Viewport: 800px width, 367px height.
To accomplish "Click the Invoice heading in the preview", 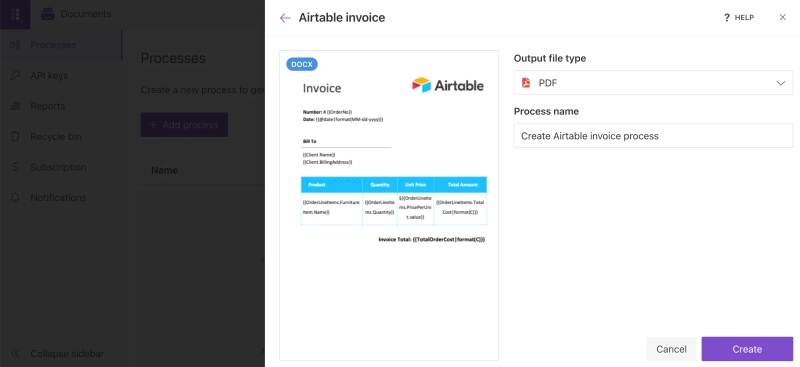I will (x=322, y=88).
